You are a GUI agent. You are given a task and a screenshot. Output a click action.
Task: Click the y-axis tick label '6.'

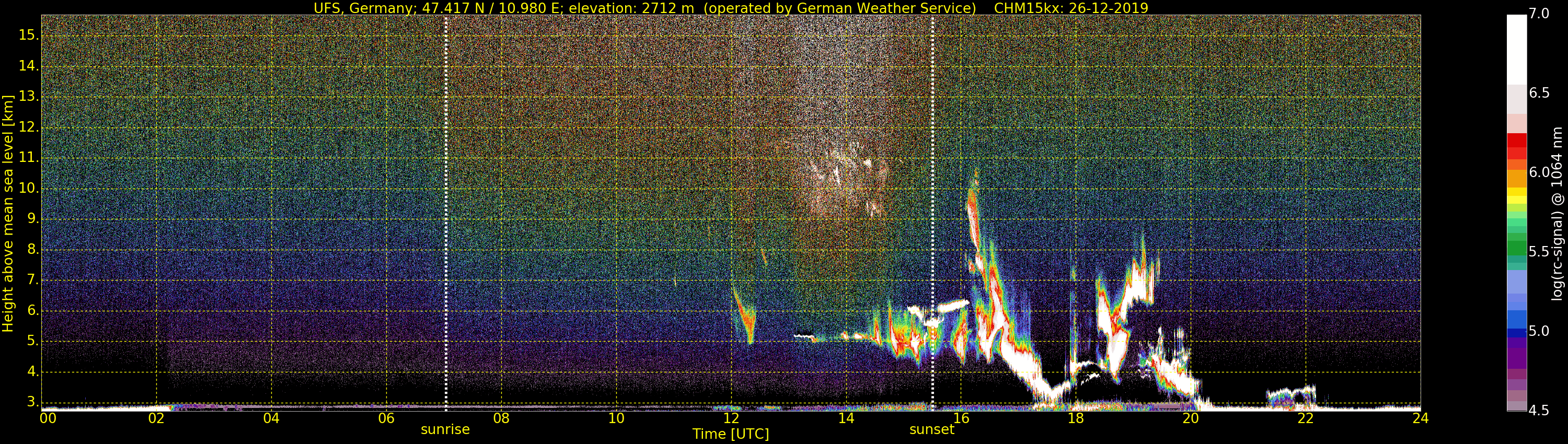[x=33, y=311]
